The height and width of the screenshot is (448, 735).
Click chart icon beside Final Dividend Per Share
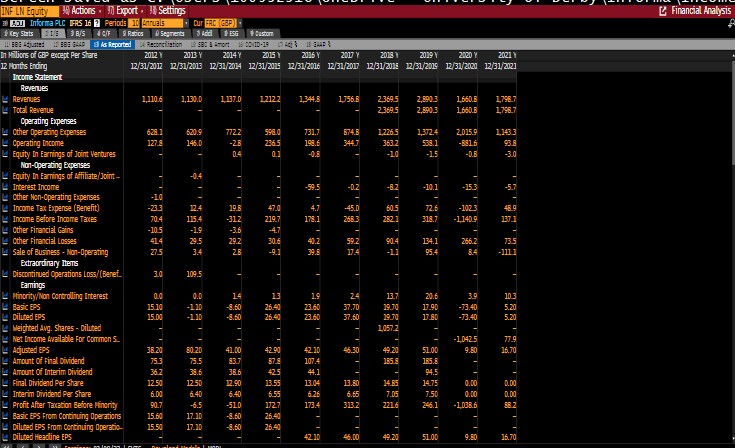5,383
